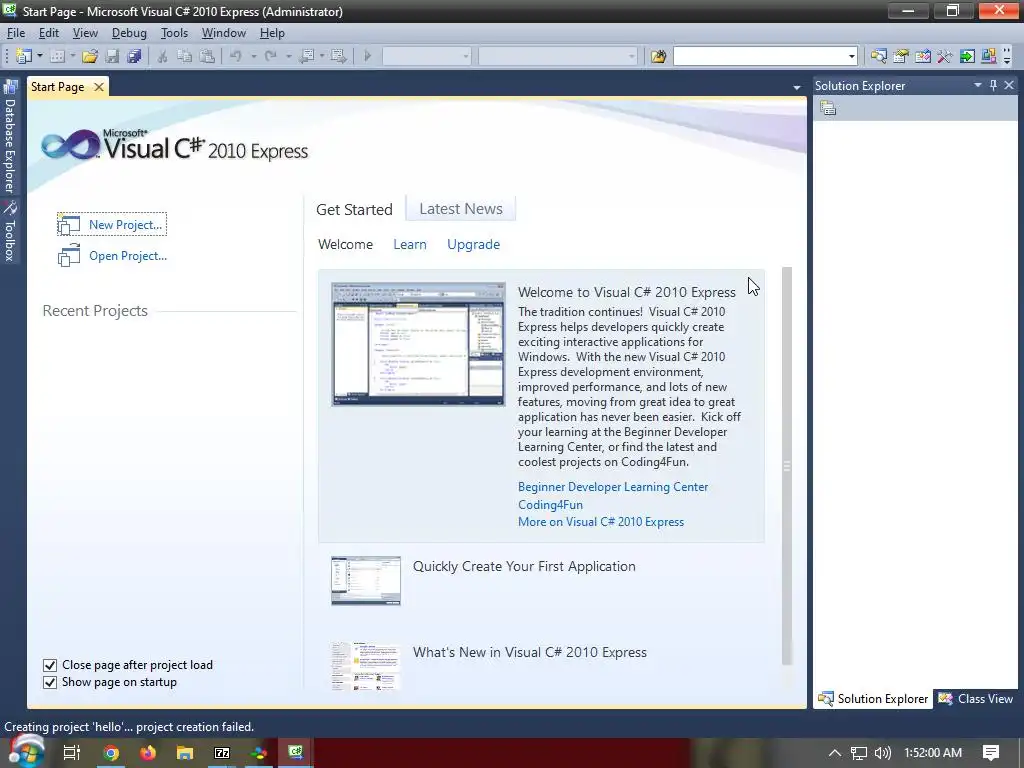Open Firefox from the taskbar
This screenshot has height=768, width=1024.
click(x=148, y=753)
